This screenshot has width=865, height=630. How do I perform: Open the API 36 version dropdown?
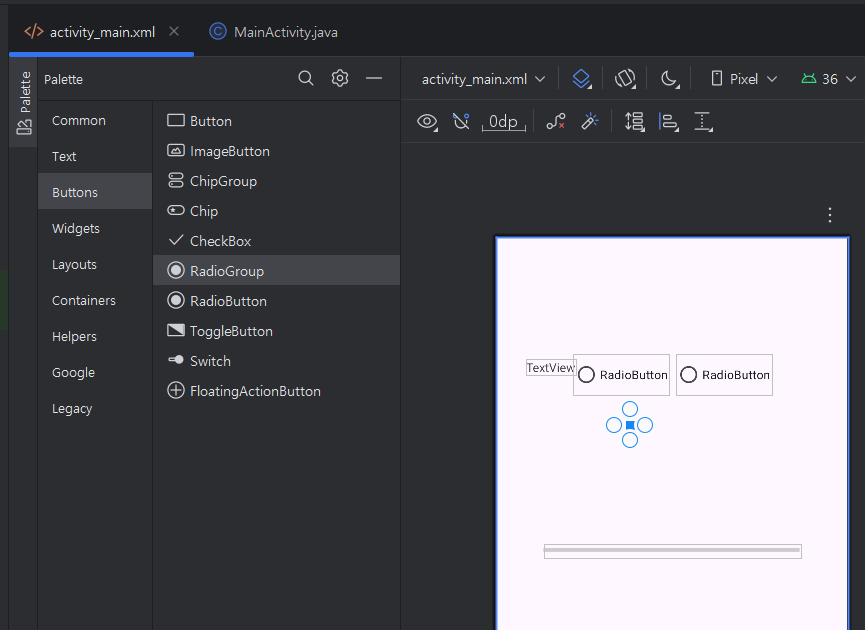coord(829,79)
